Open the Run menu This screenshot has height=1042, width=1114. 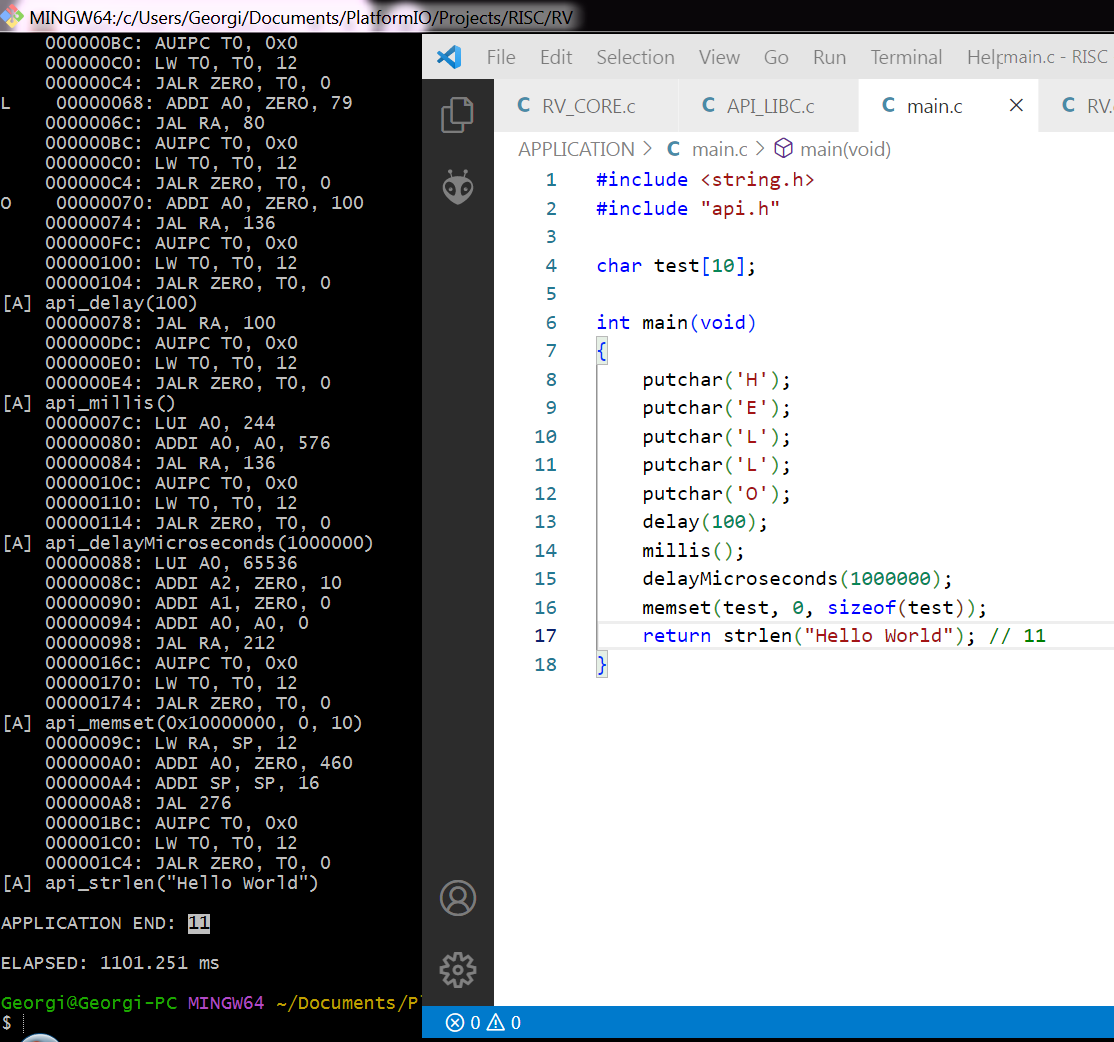coord(829,58)
